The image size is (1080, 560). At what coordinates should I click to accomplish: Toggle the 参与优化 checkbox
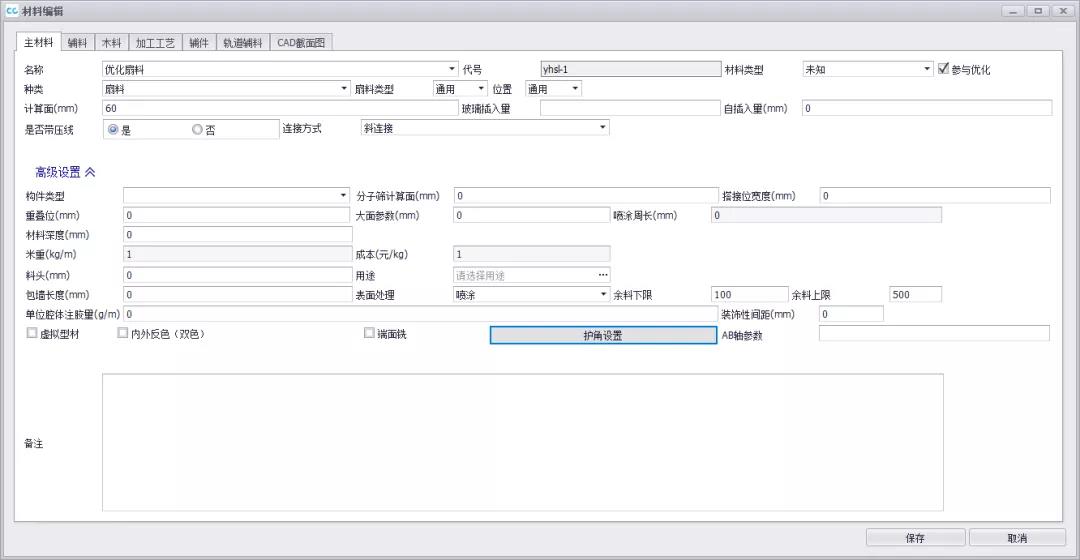tap(943, 69)
